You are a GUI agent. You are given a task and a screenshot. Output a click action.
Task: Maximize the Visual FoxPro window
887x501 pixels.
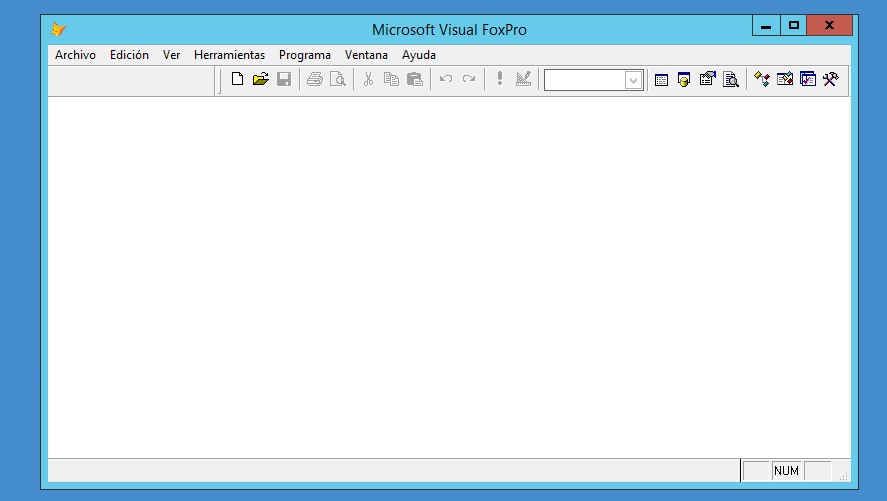794,25
